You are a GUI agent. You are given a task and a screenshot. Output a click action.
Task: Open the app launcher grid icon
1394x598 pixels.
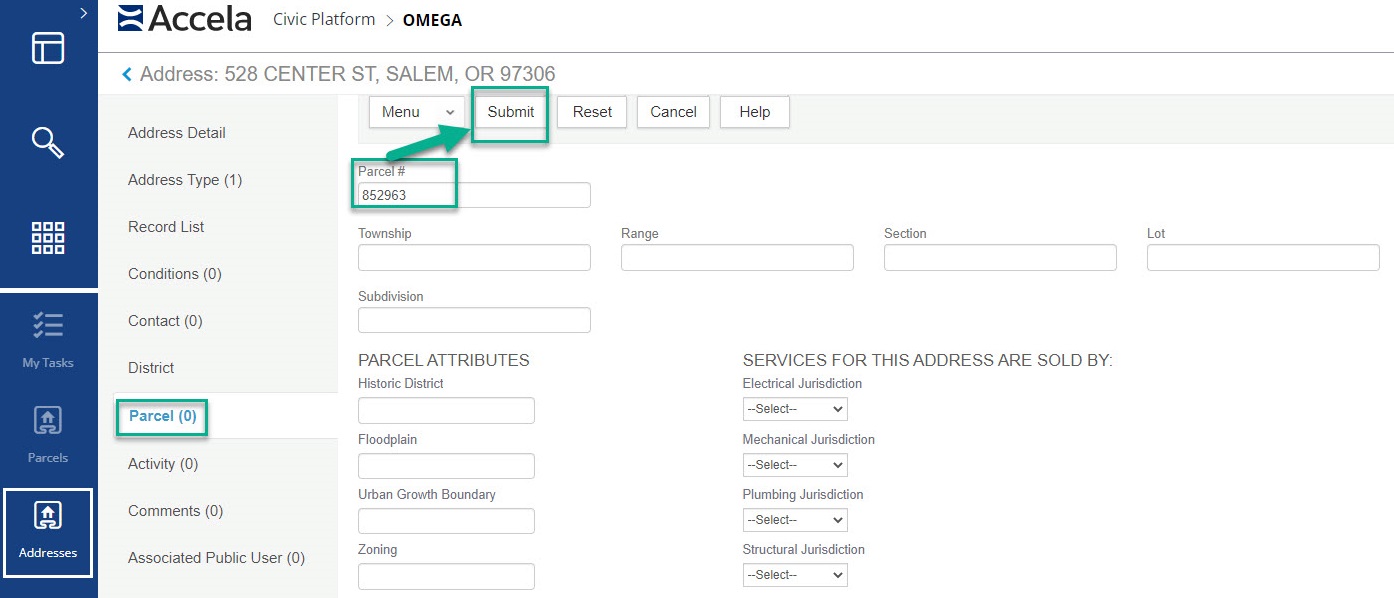(48, 237)
